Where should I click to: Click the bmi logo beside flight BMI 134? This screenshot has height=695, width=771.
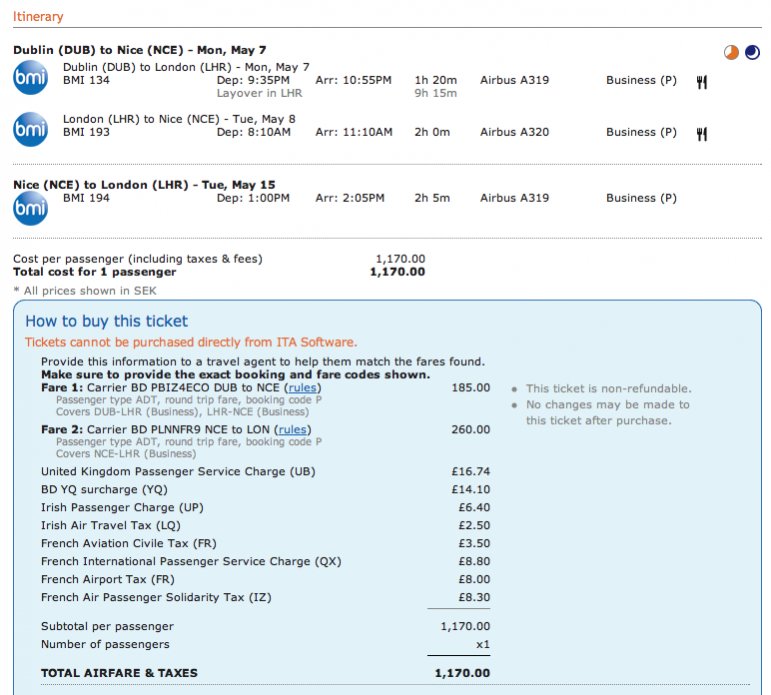pos(30,77)
